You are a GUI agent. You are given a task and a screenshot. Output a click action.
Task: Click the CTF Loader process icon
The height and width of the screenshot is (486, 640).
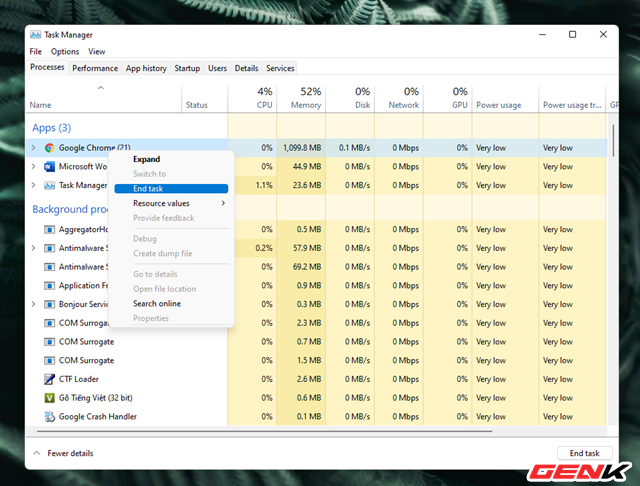click(x=49, y=379)
